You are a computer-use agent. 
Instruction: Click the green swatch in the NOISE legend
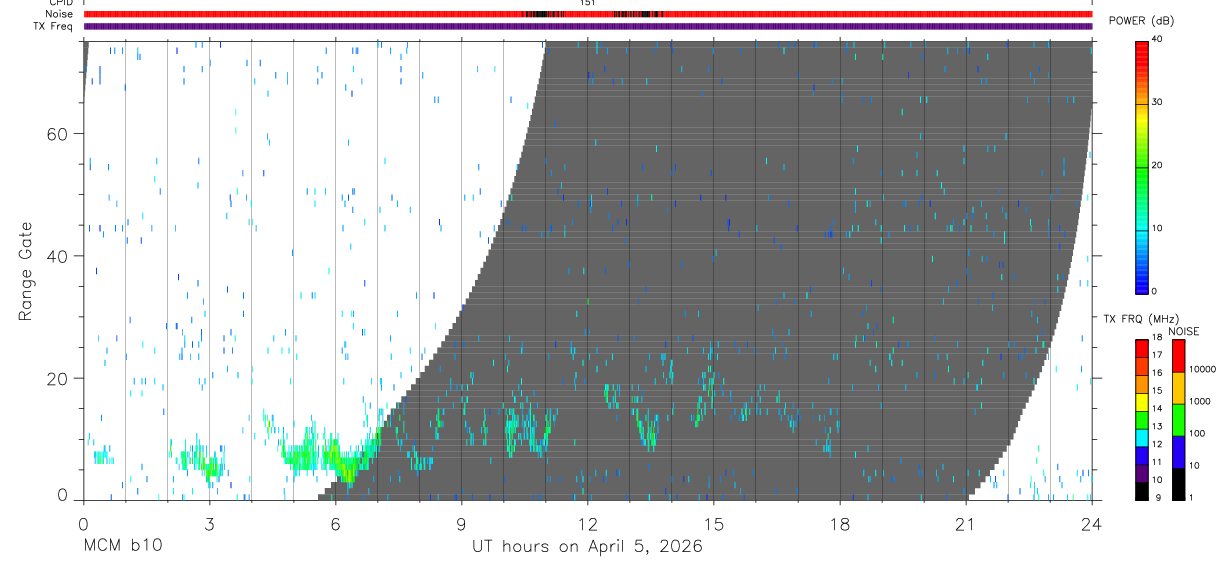(x=1177, y=420)
